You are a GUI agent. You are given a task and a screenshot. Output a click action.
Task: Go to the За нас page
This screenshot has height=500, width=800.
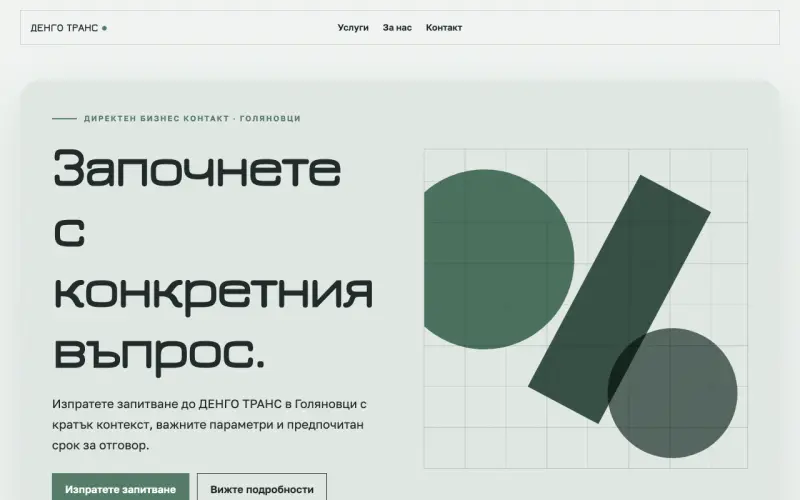click(397, 28)
